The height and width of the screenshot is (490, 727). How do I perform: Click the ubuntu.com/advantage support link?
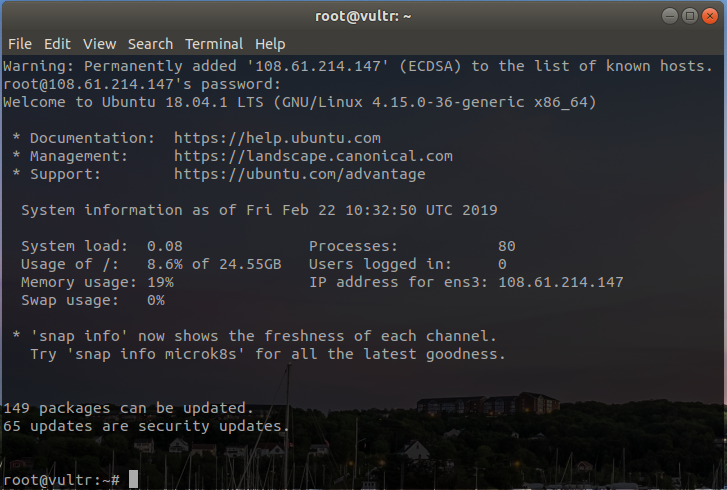(x=299, y=174)
